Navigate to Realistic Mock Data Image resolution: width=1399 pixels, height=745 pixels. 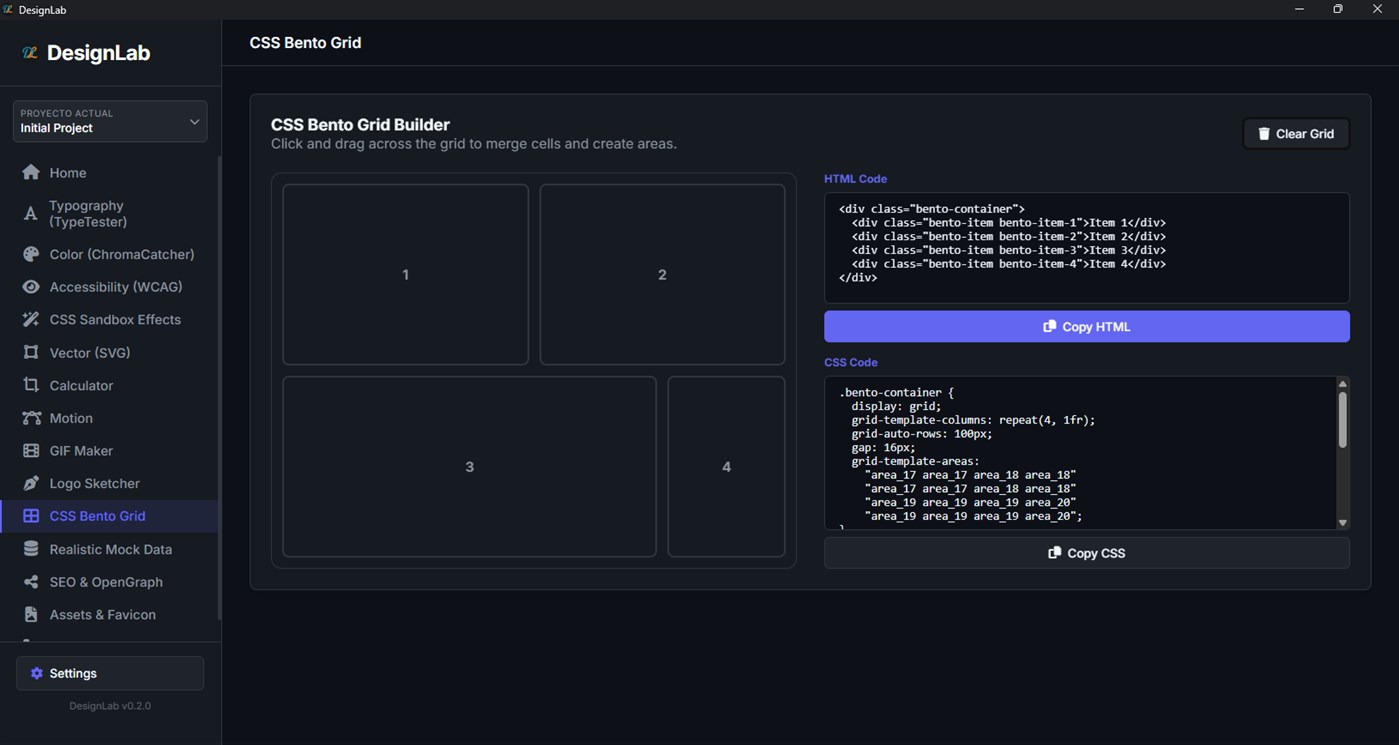click(110, 549)
